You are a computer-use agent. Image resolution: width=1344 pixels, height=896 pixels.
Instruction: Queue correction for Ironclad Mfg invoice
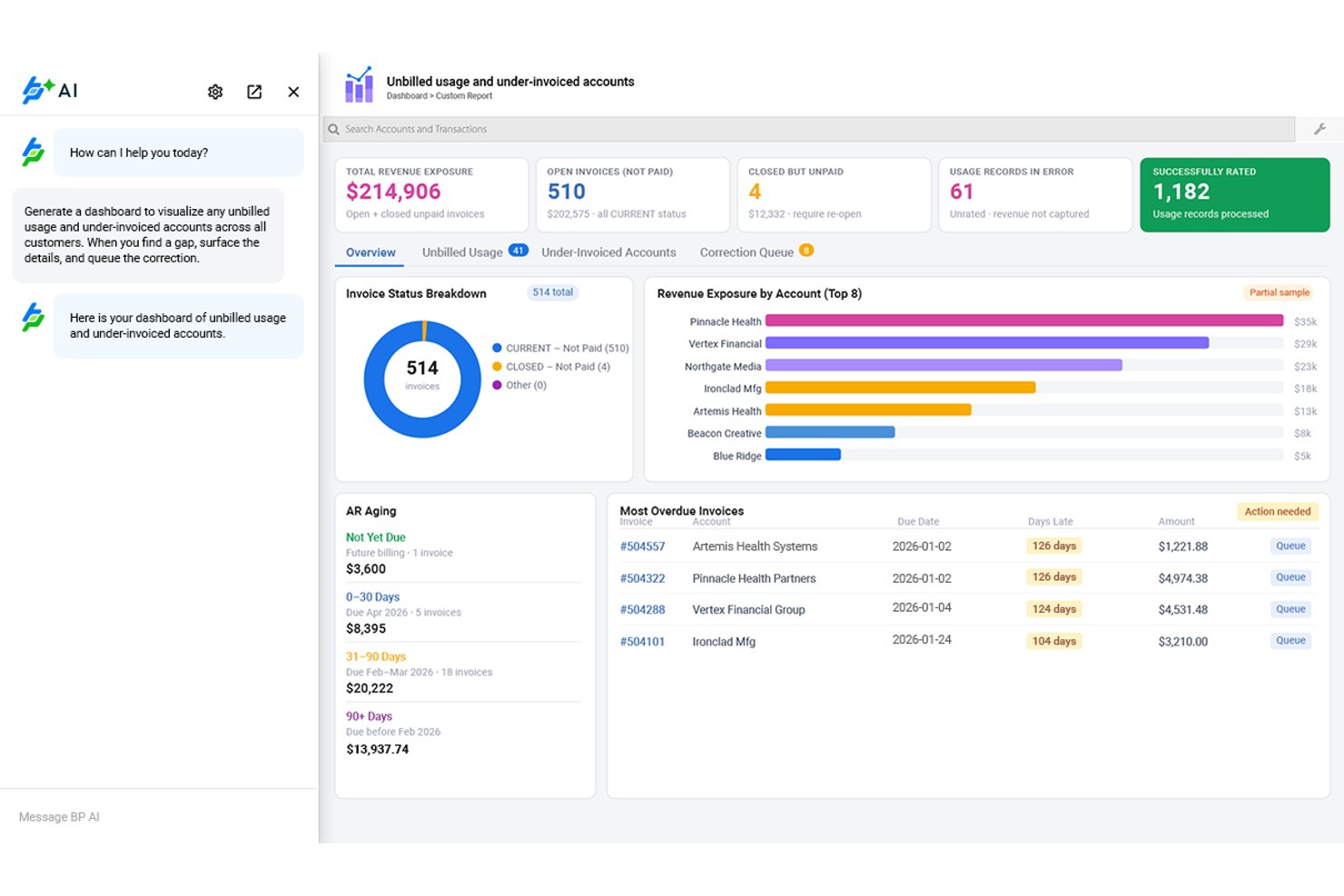pos(1290,640)
